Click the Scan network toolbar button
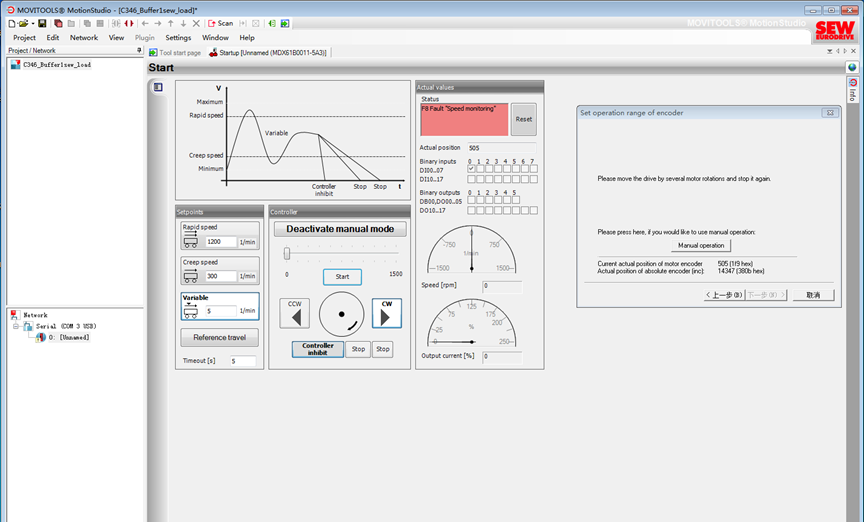The height and width of the screenshot is (522, 864). 221,23
